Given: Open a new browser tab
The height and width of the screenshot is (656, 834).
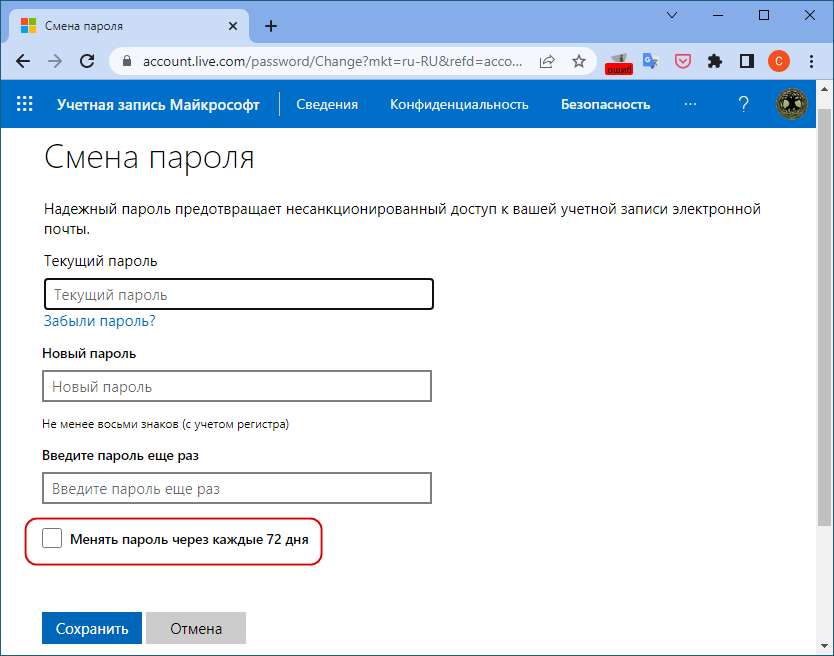Looking at the screenshot, I should 271,26.
